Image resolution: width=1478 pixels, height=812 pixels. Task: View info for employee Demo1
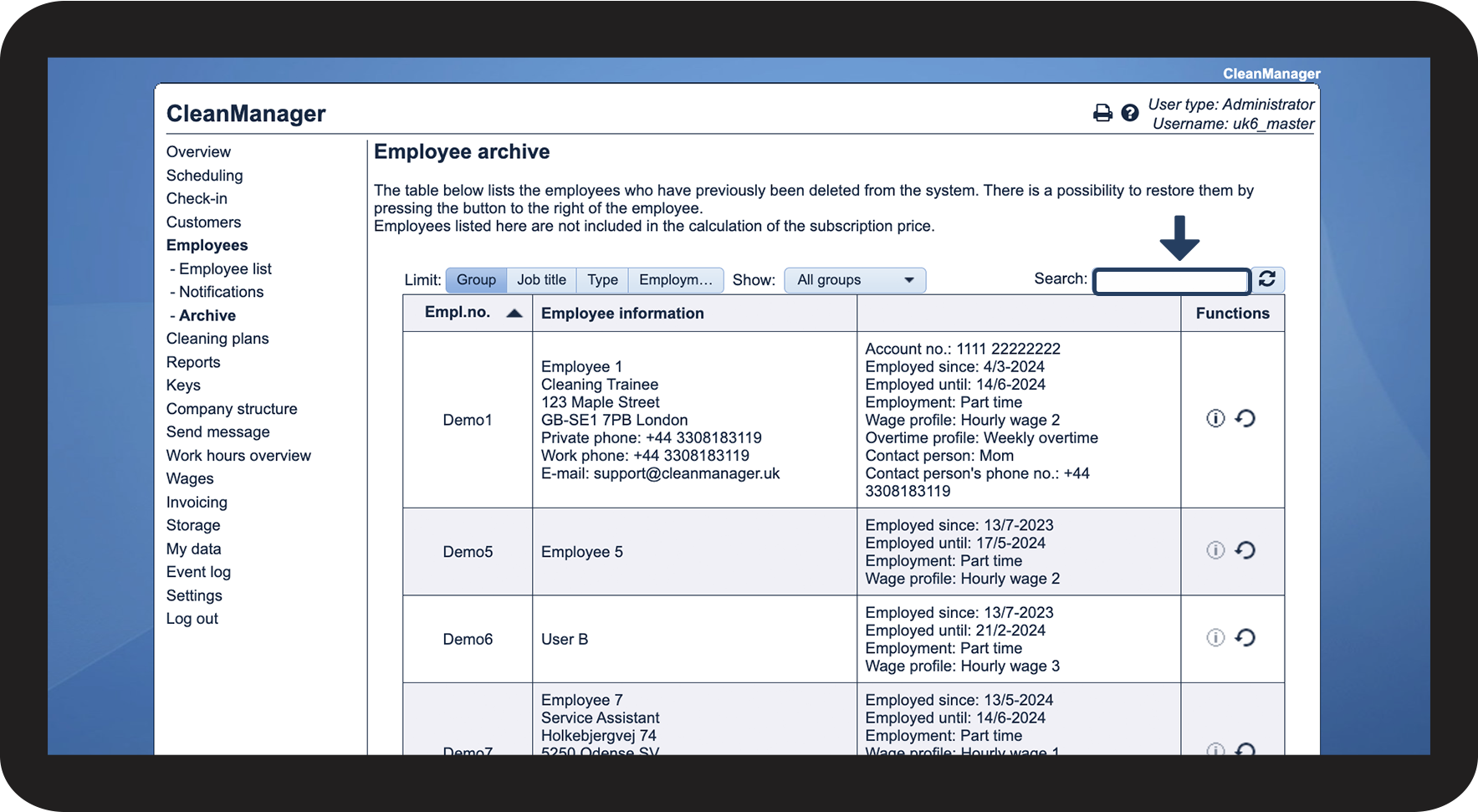pos(1215,418)
